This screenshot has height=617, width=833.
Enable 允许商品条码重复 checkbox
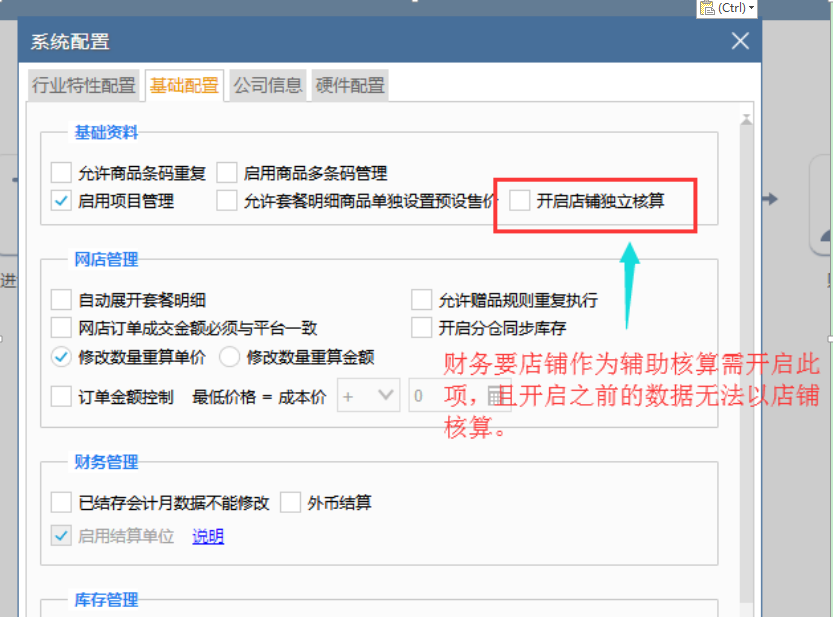pyautogui.click(x=61, y=173)
